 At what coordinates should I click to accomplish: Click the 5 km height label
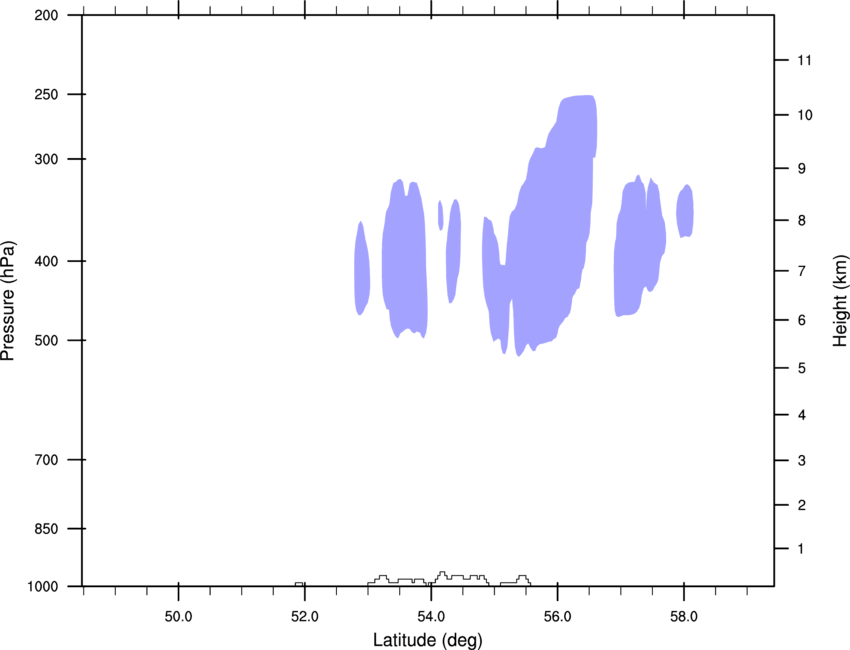(801, 369)
